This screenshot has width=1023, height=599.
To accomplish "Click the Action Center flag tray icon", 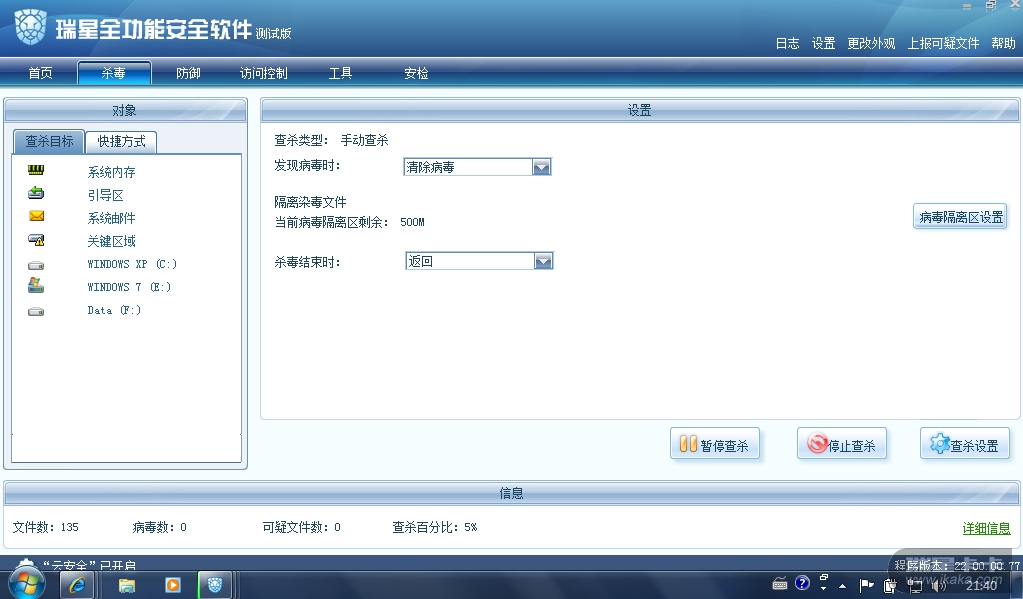I will 866,585.
